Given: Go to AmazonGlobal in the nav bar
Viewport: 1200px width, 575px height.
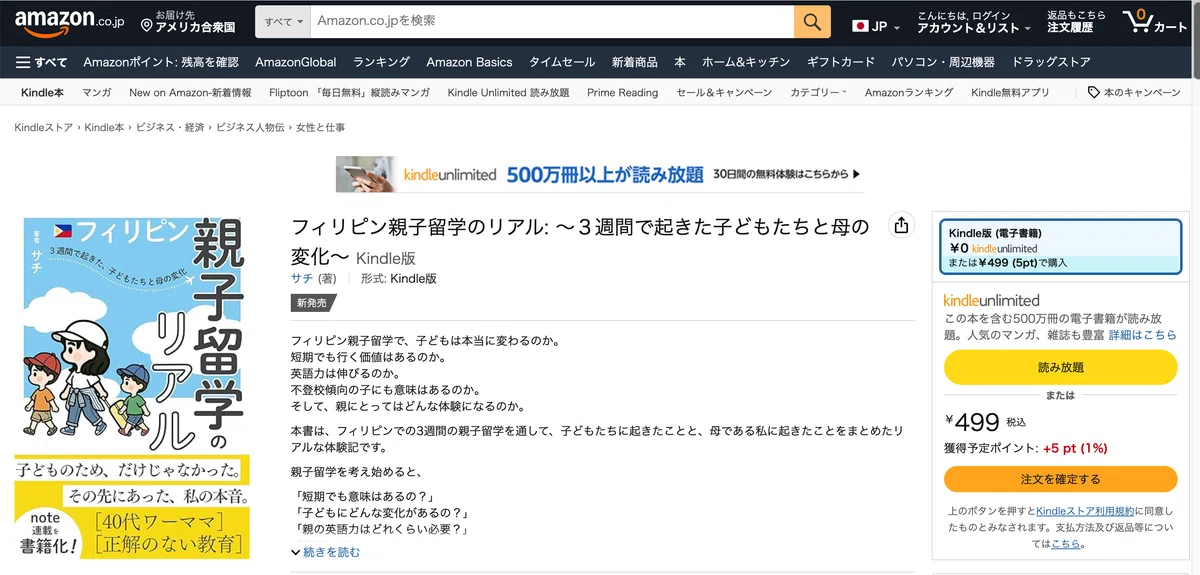Looking at the screenshot, I should (x=296, y=62).
